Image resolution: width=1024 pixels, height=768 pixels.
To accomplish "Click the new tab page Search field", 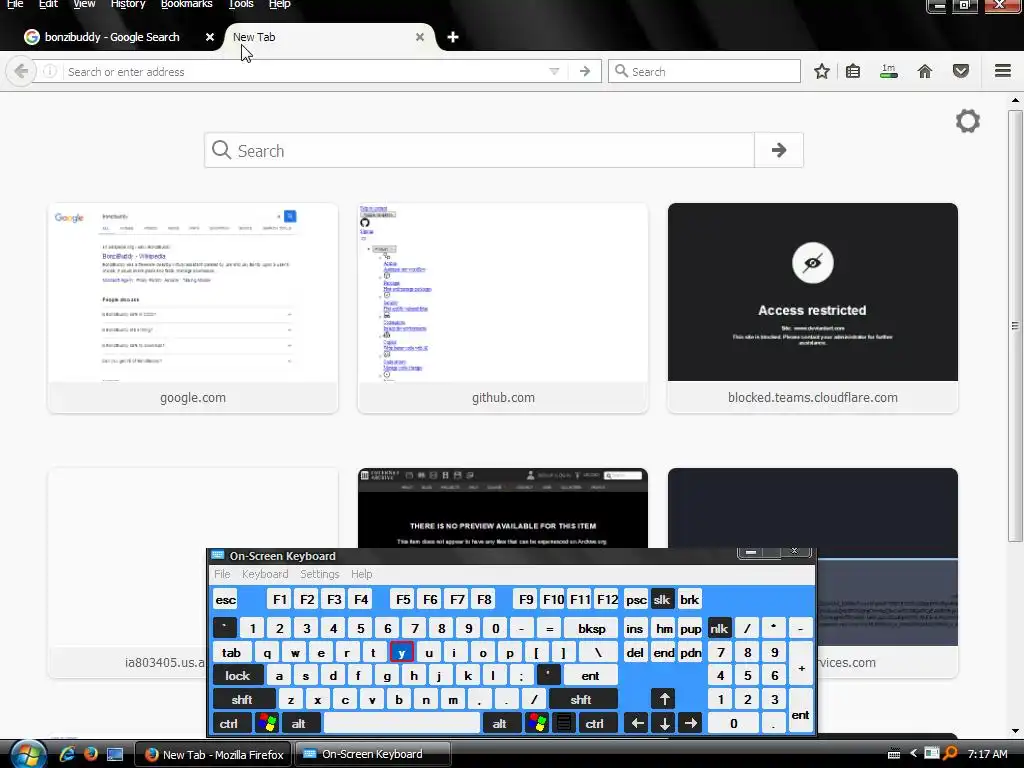I will [479, 150].
